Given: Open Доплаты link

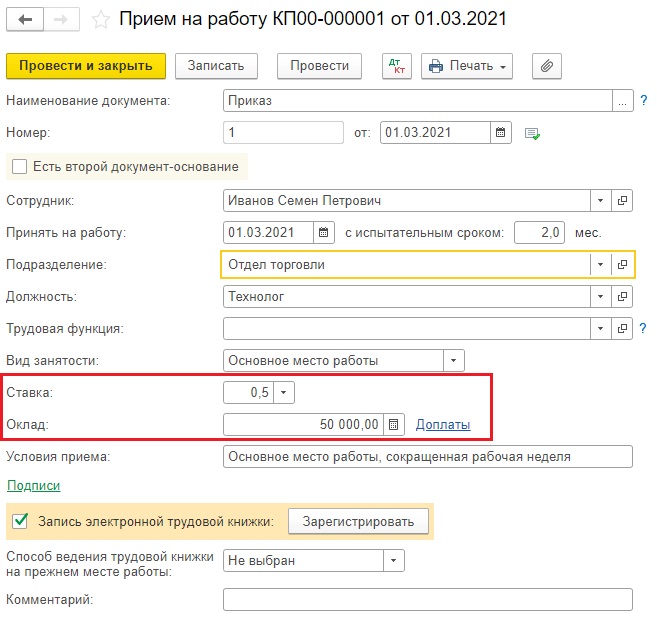Looking at the screenshot, I should 443,424.
